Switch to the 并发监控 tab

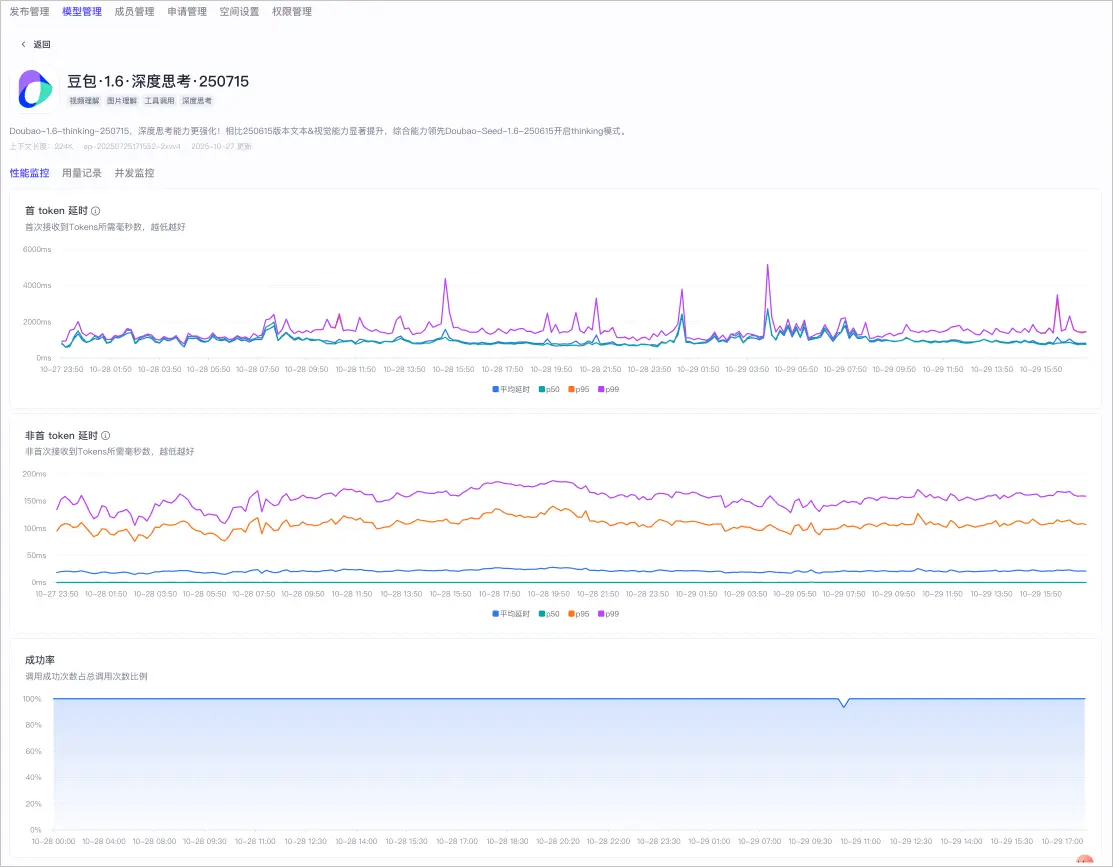[135, 173]
